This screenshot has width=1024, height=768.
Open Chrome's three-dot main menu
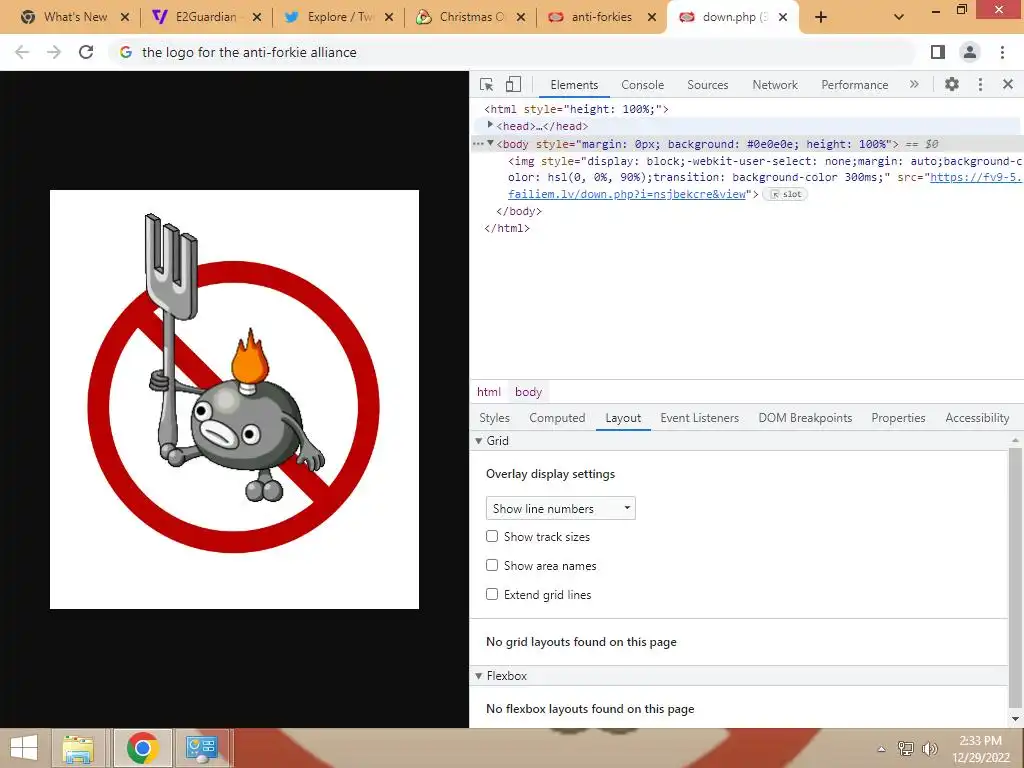1002,52
